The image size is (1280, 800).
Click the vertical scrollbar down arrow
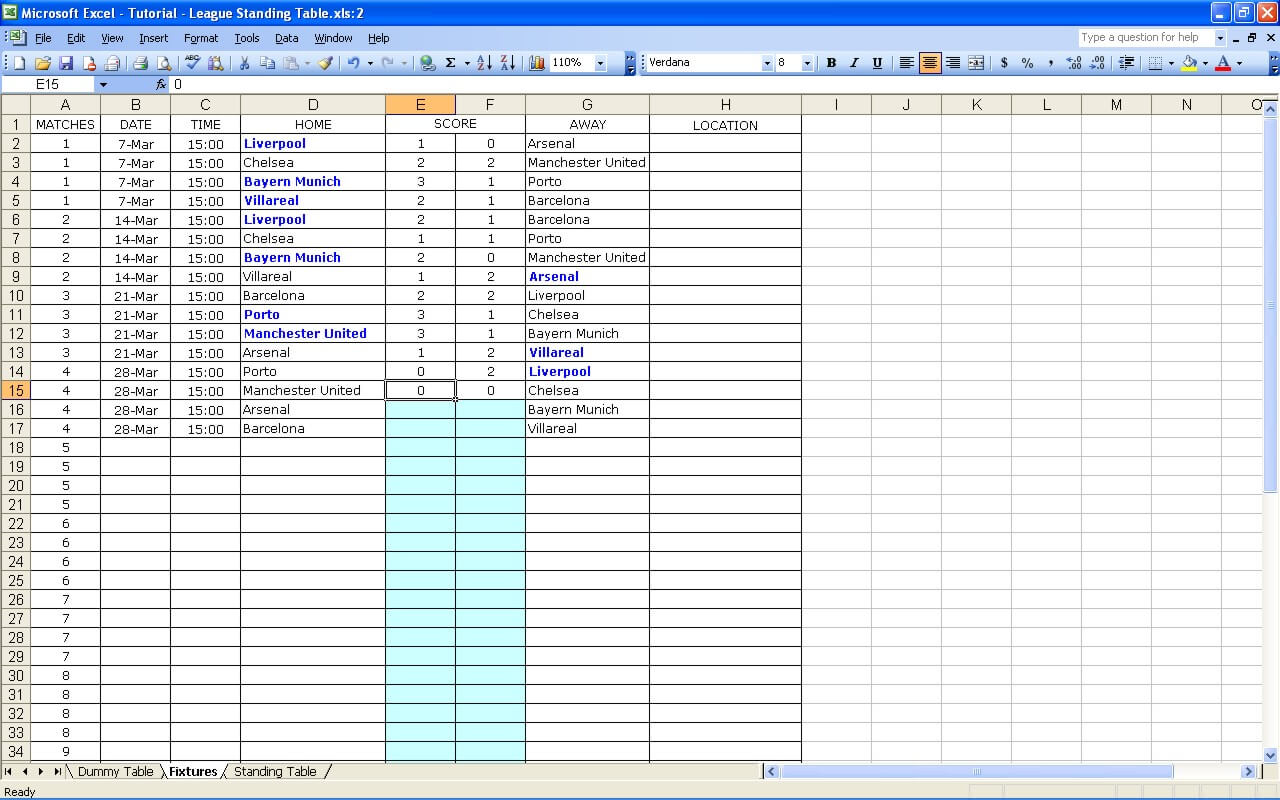(1271, 756)
